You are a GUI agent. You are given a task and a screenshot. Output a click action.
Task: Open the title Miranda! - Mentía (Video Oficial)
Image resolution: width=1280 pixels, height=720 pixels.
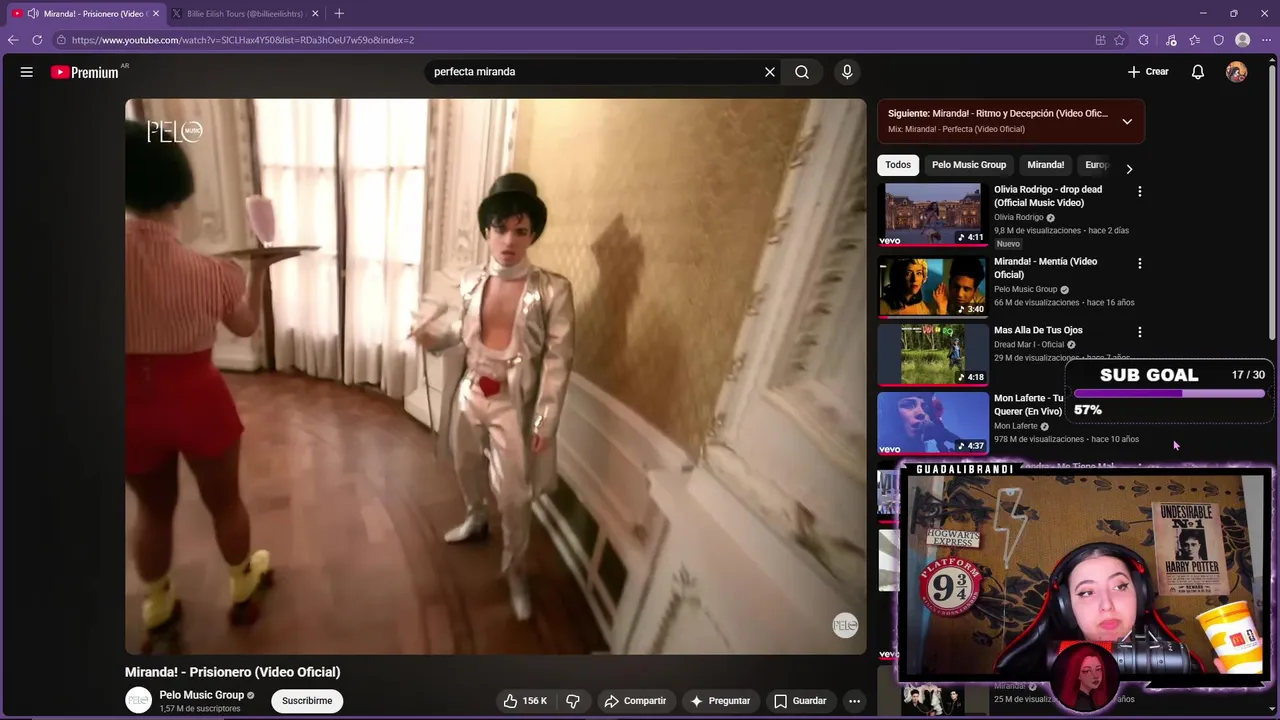(x=1045, y=268)
